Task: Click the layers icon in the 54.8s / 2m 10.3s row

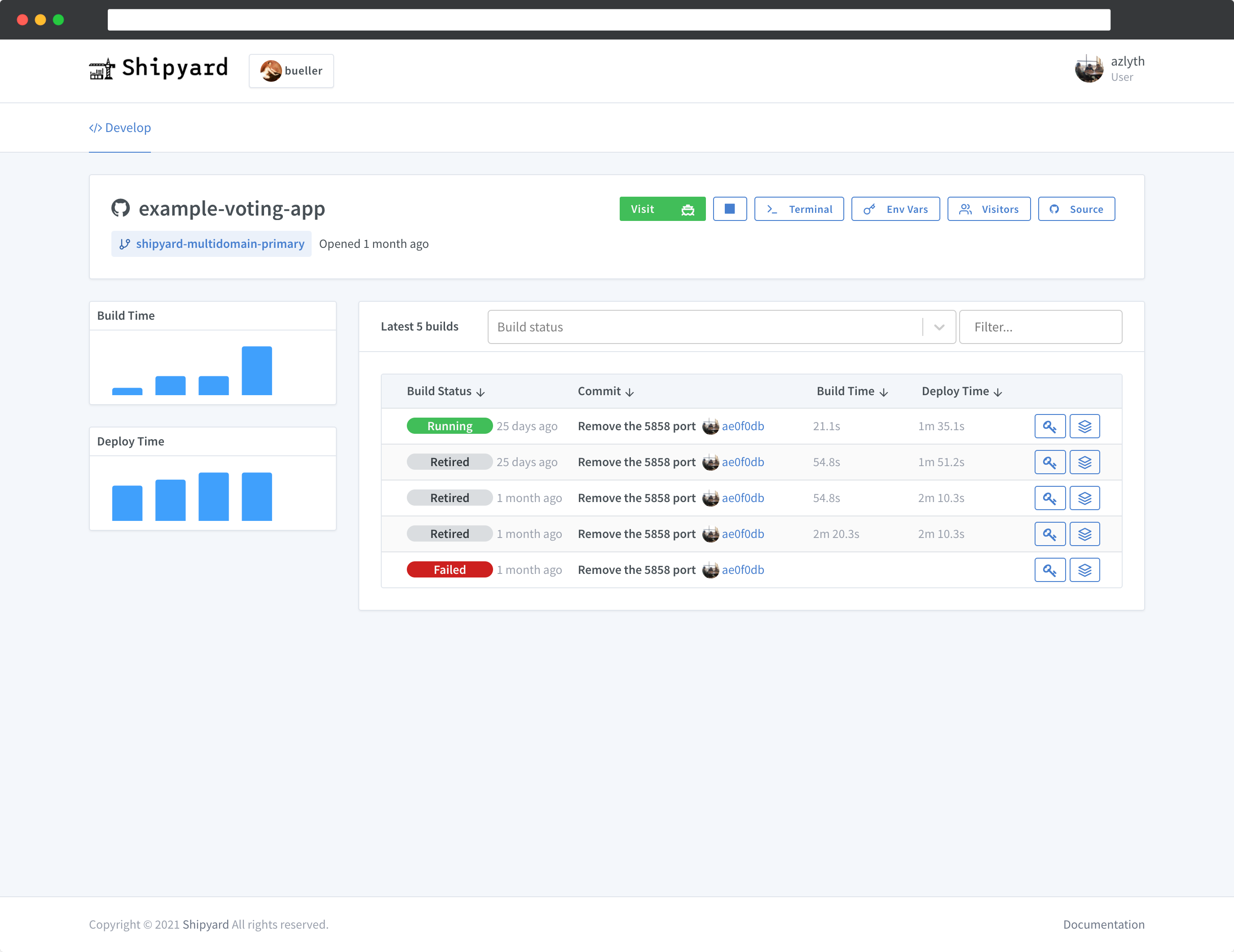Action: [1084, 498]
